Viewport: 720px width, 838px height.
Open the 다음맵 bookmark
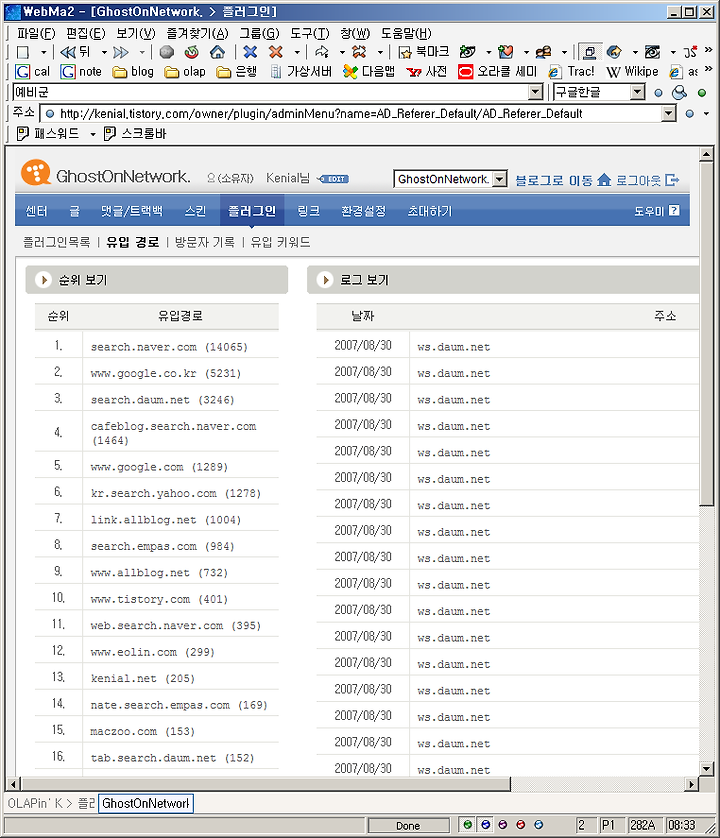pos(369,72)
